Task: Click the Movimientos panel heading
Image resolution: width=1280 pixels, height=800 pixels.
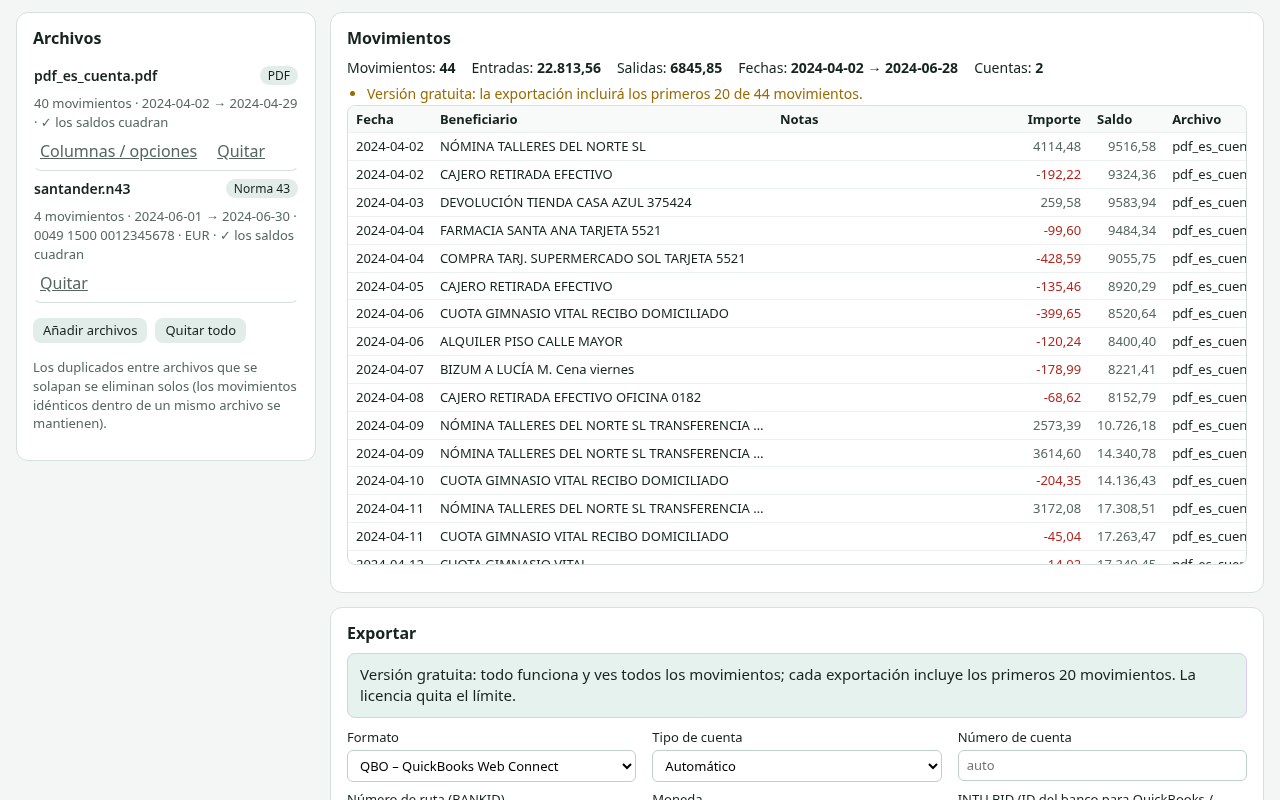Action: click(399, 38)
